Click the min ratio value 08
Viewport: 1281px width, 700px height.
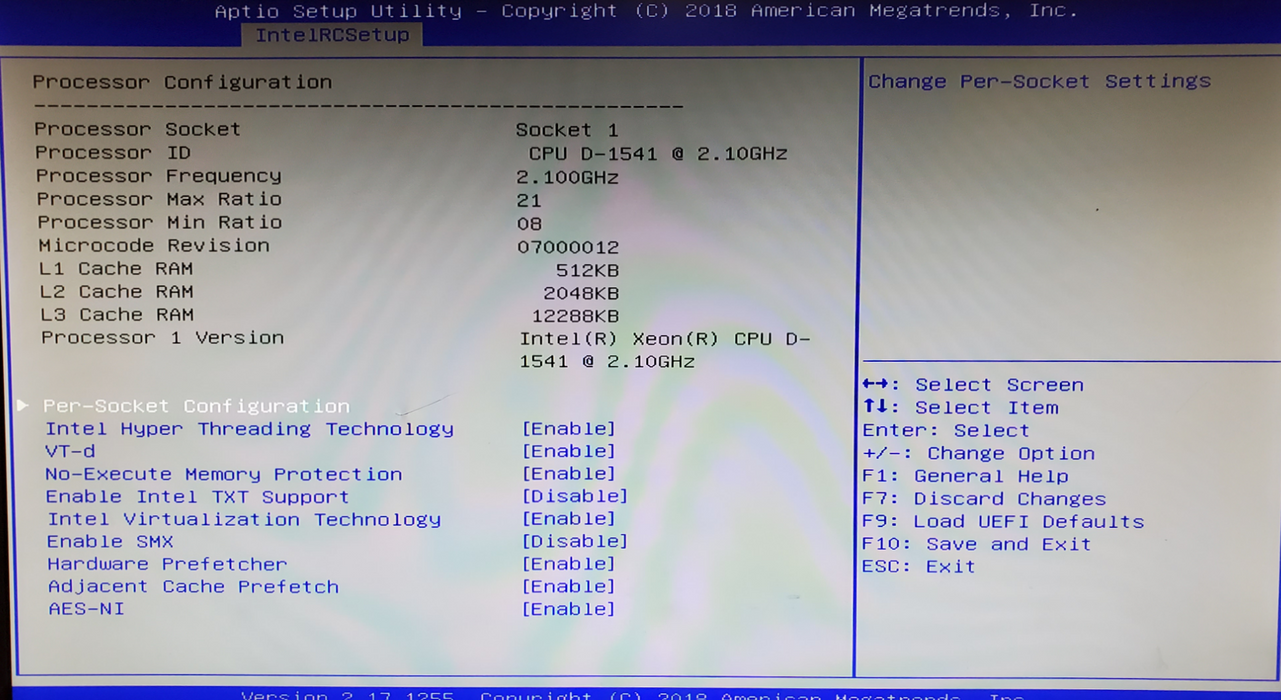click(x=529, y=224)
